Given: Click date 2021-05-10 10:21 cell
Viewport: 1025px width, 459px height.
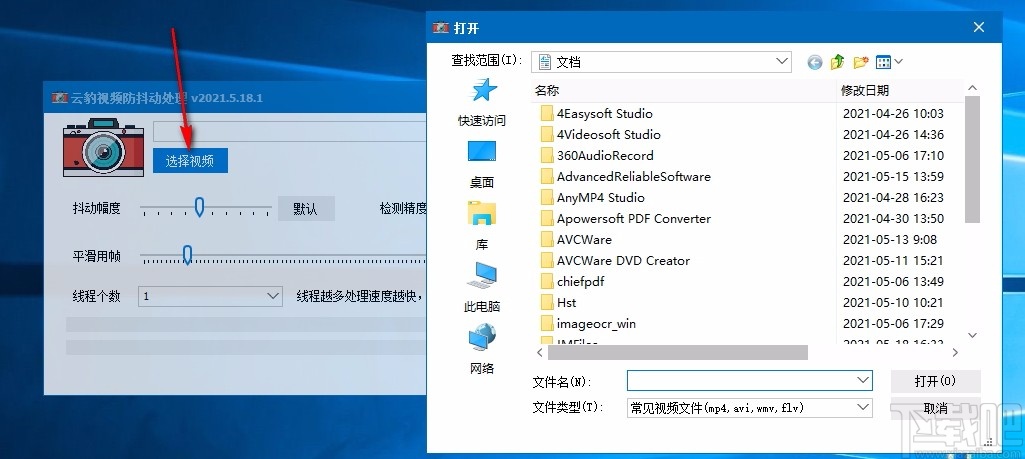Looking at the screenshot, I should point(893,302).
